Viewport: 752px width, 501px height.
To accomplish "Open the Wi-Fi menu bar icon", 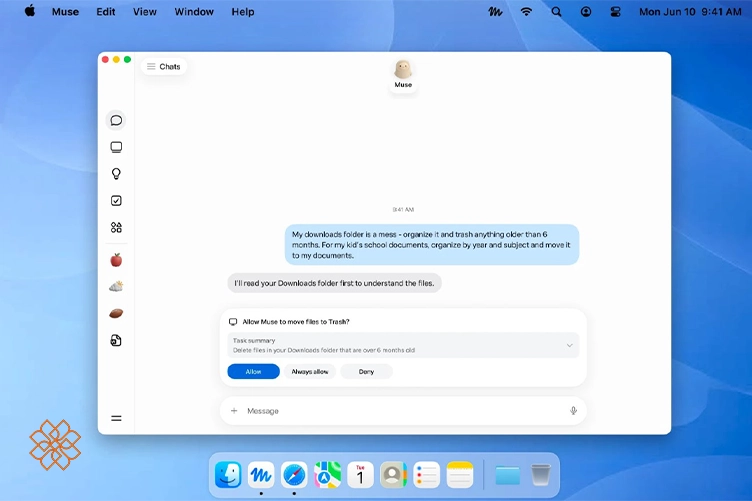I will point(526,12).
